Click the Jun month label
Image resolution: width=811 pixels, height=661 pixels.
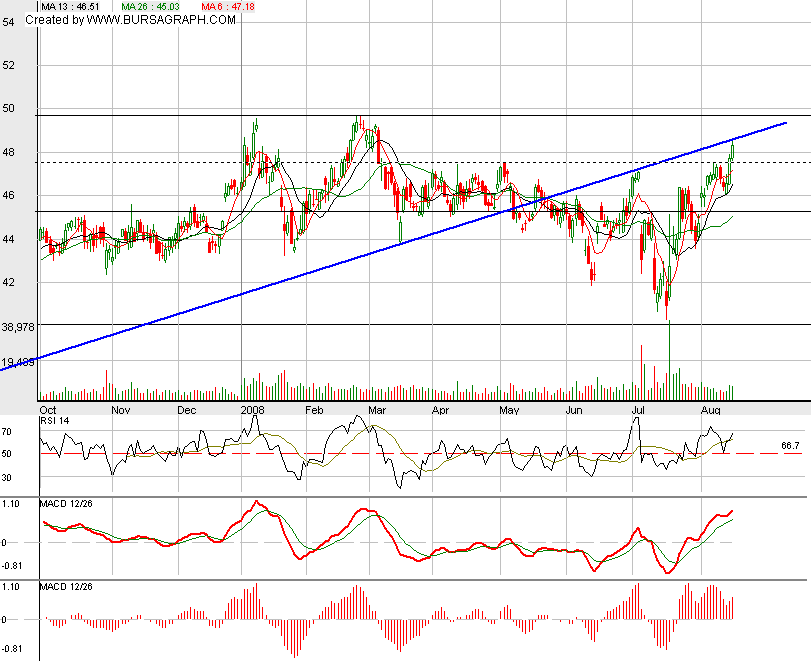tap(574, 410)
